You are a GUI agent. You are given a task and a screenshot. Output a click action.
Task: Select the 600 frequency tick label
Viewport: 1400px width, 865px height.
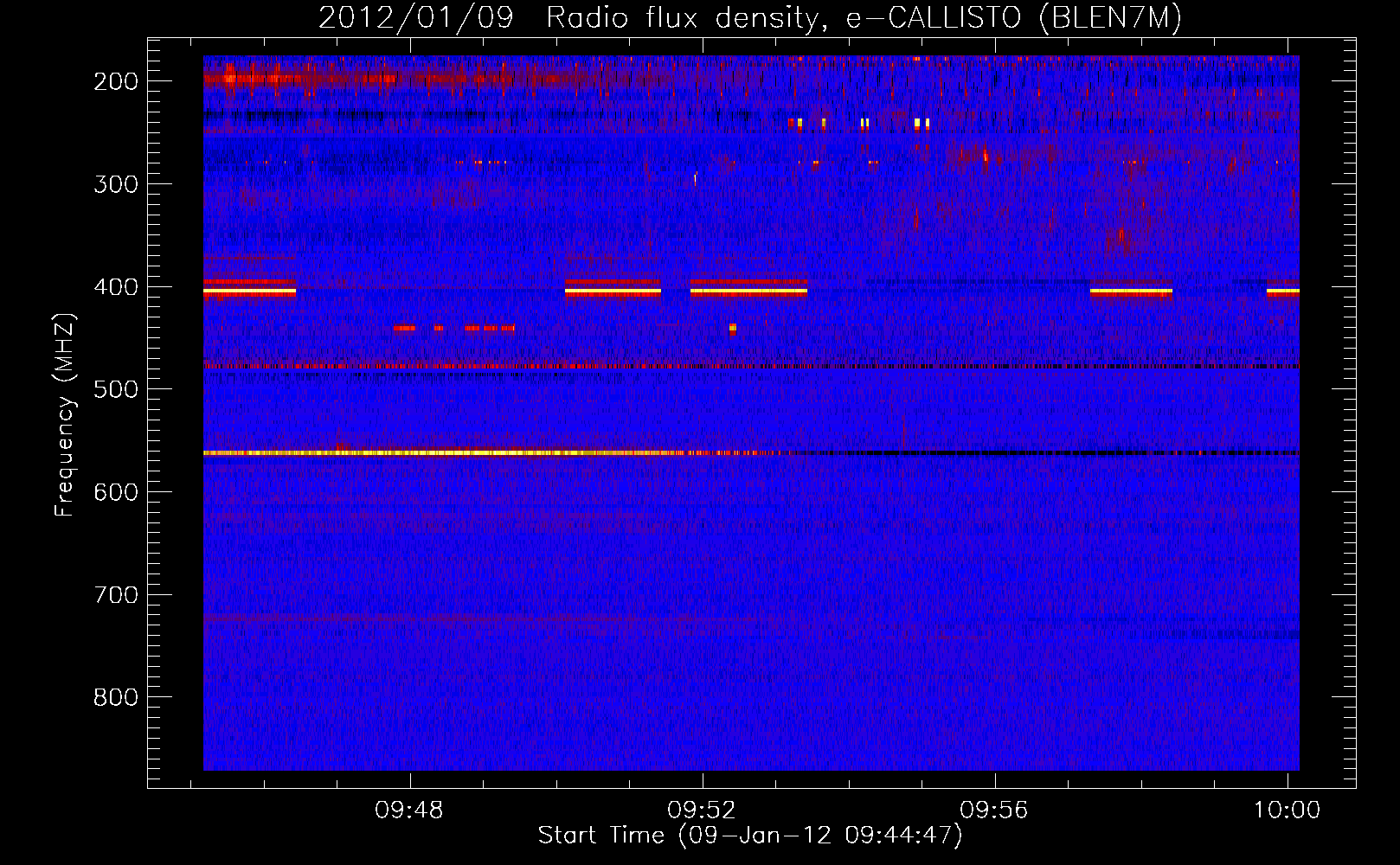pos(115,492)
